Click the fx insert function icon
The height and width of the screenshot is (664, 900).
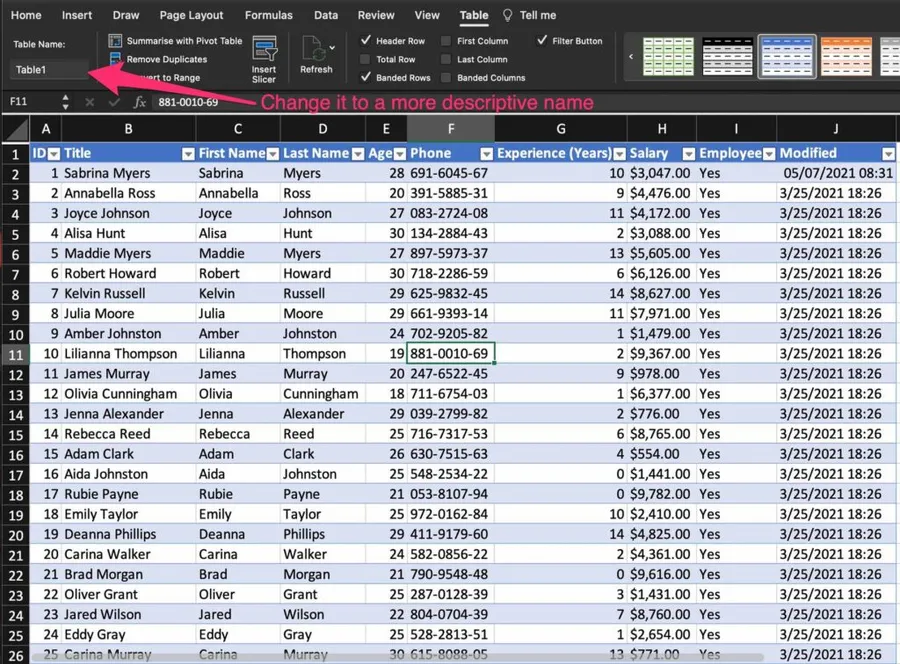tap(139, 102)
